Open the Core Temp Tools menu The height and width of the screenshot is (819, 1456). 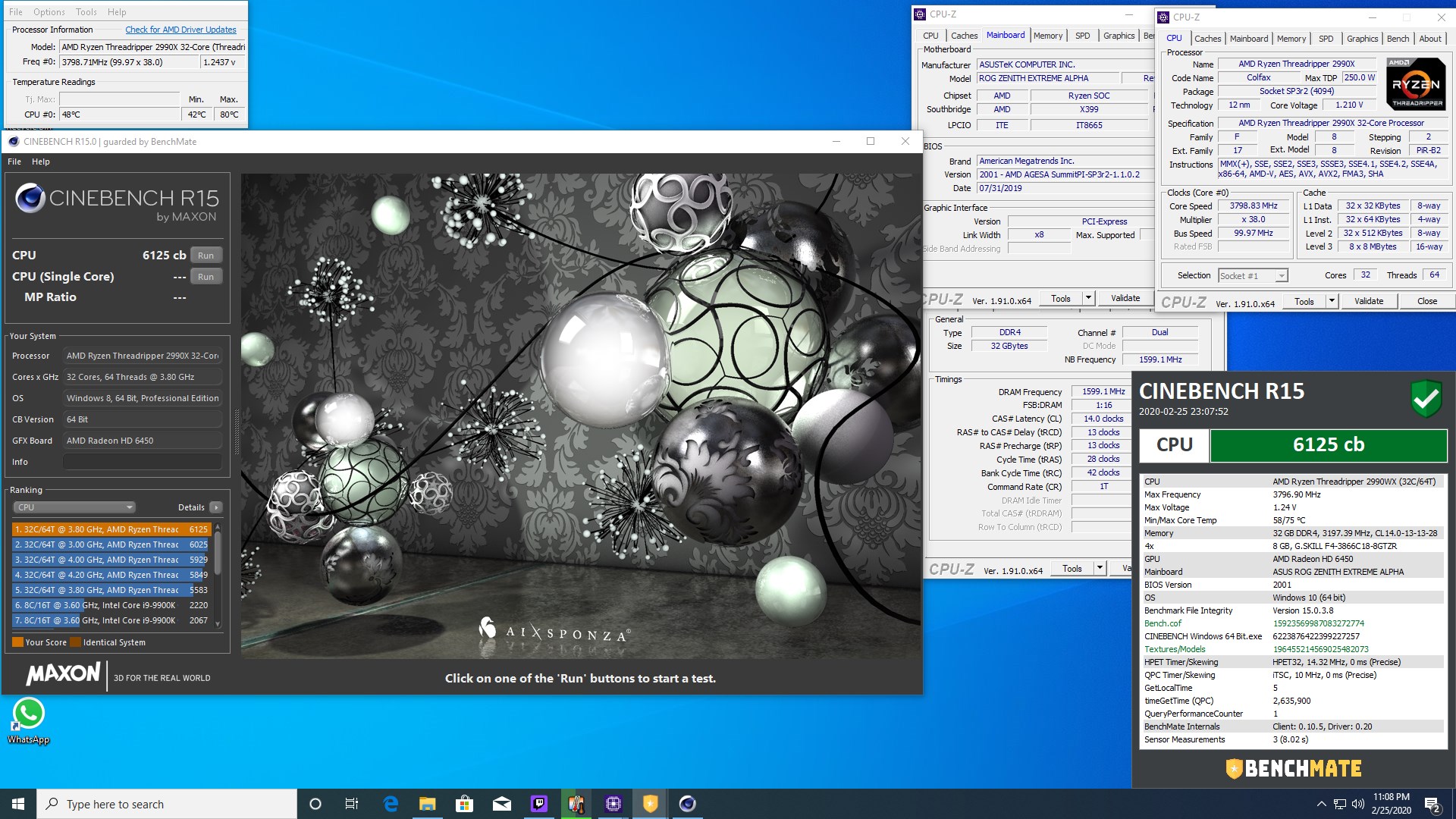pyautogui.click(x=86, y=12)
